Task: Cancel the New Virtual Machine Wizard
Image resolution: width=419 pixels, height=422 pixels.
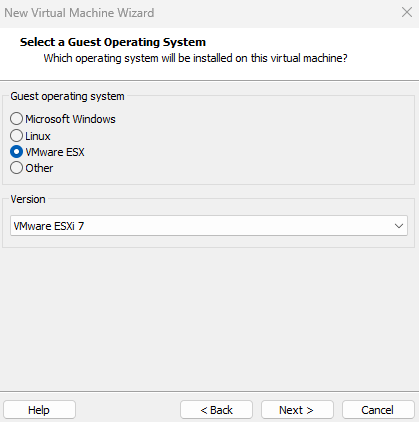Action: click(x=378, y=410)
